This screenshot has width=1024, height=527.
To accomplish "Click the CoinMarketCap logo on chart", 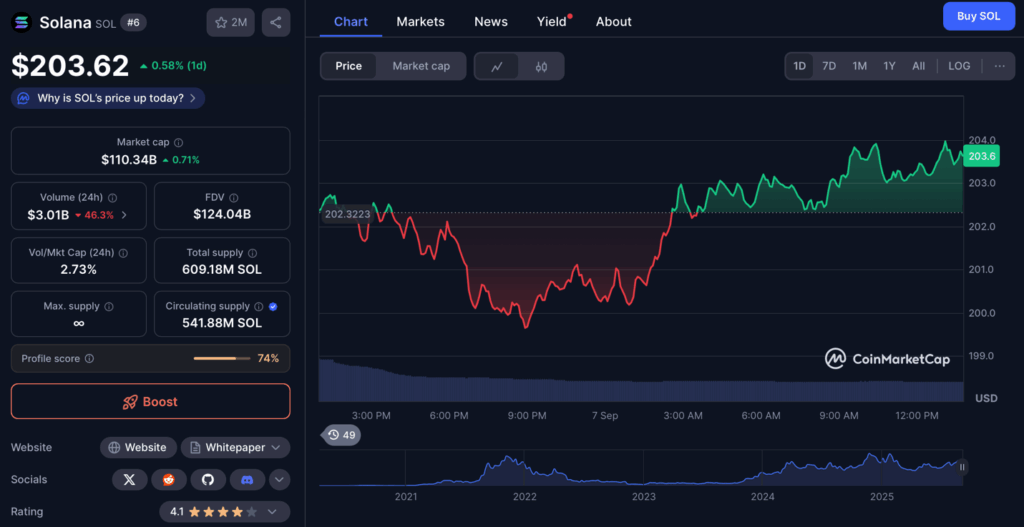I will (887, 359).
